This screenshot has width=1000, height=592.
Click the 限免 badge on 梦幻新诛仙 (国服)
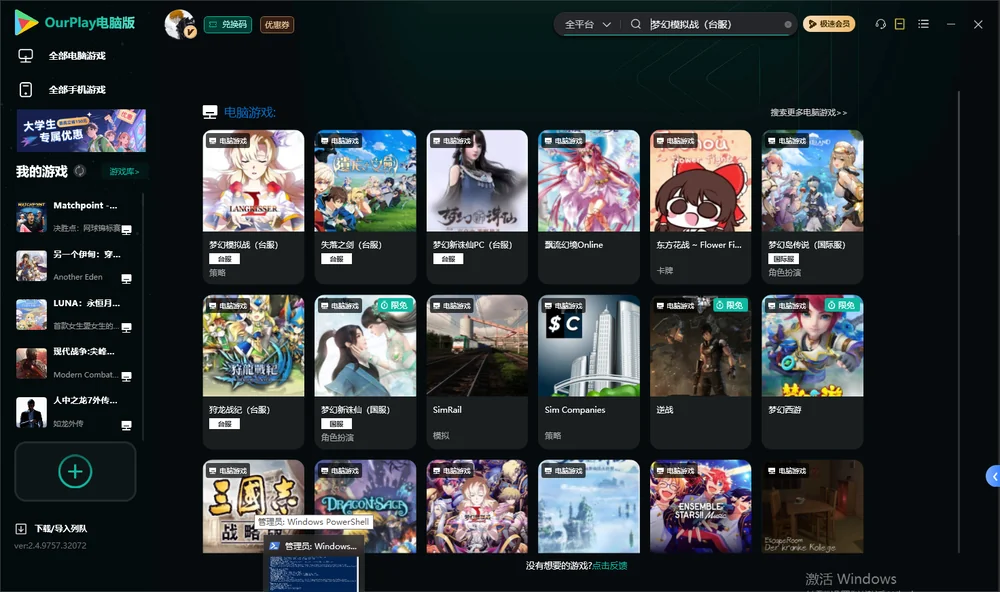[x=393, y=306]
